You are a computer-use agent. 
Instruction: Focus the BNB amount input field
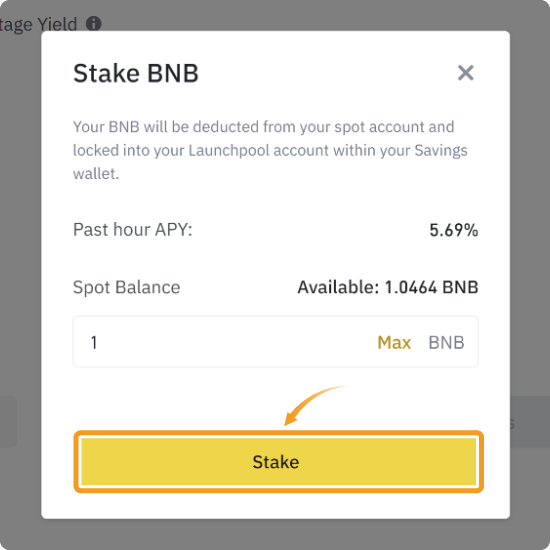click(x=275, y=342)
